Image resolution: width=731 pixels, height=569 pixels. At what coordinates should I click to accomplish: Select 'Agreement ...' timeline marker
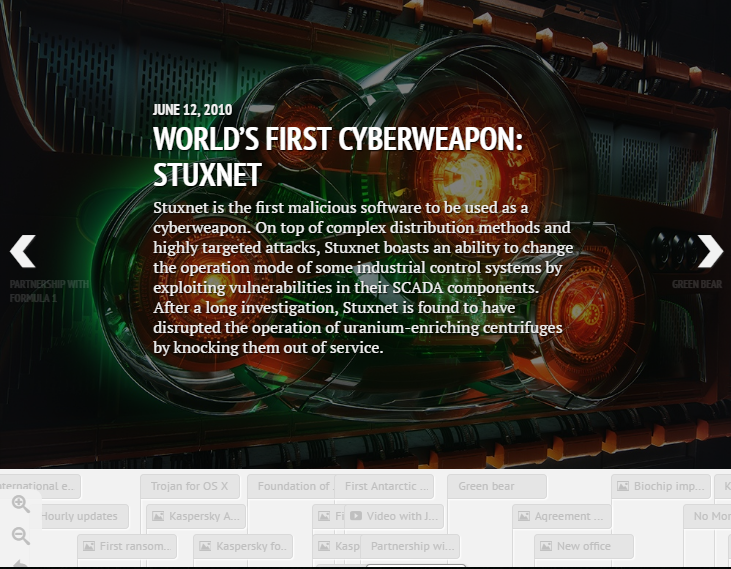pyautogui.click(x=562, y=516)
